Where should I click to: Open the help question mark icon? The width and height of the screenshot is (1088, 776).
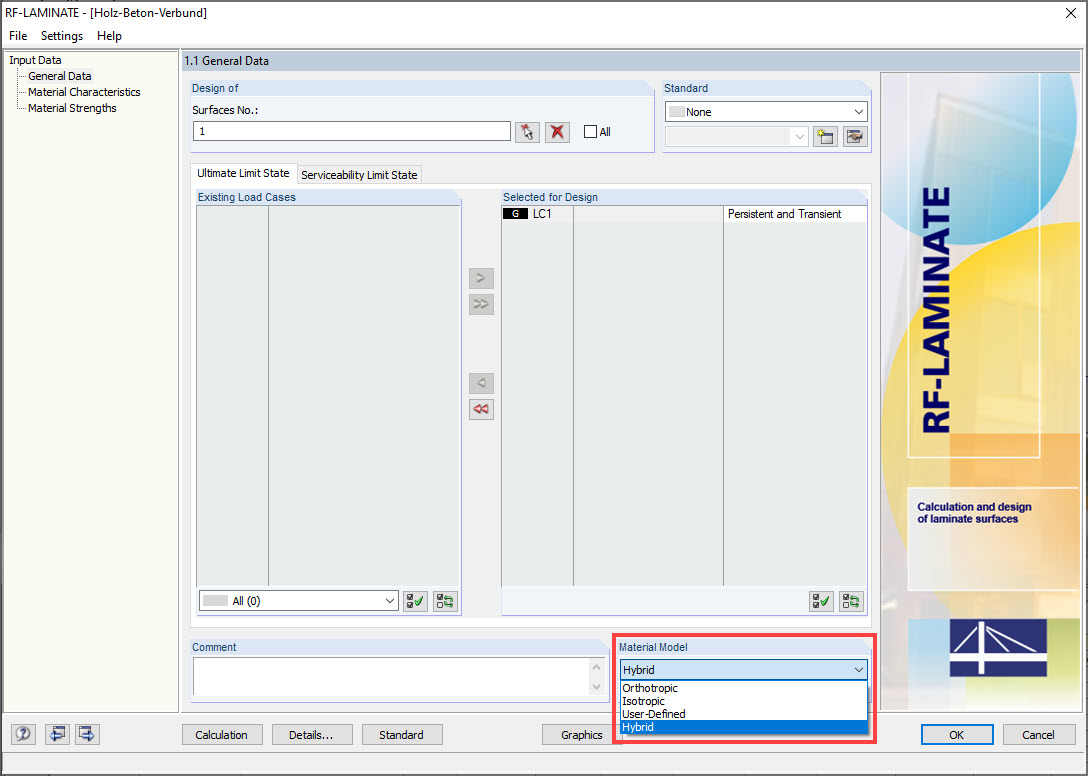(24, 734)
